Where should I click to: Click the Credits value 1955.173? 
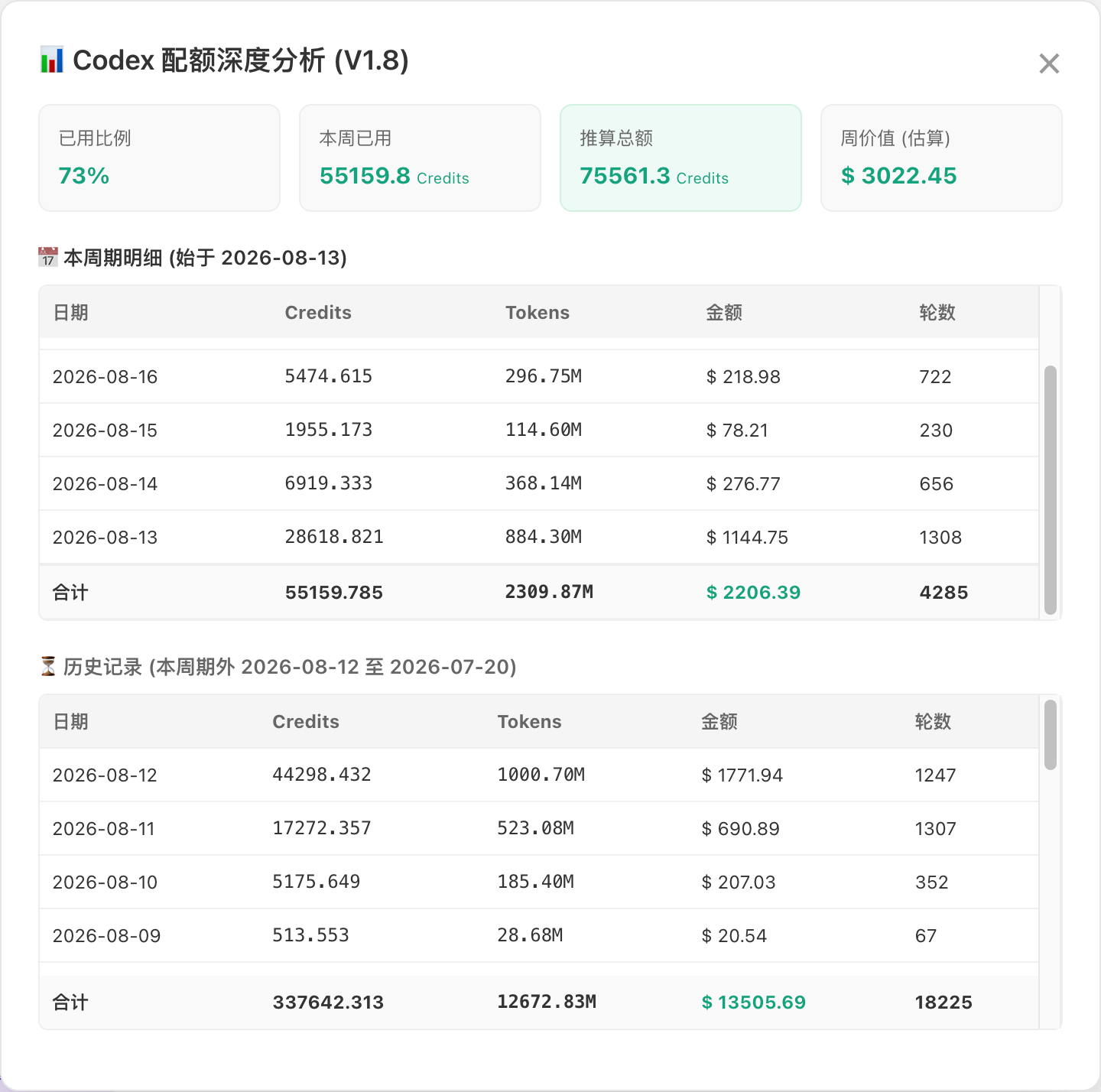point(329,430)
